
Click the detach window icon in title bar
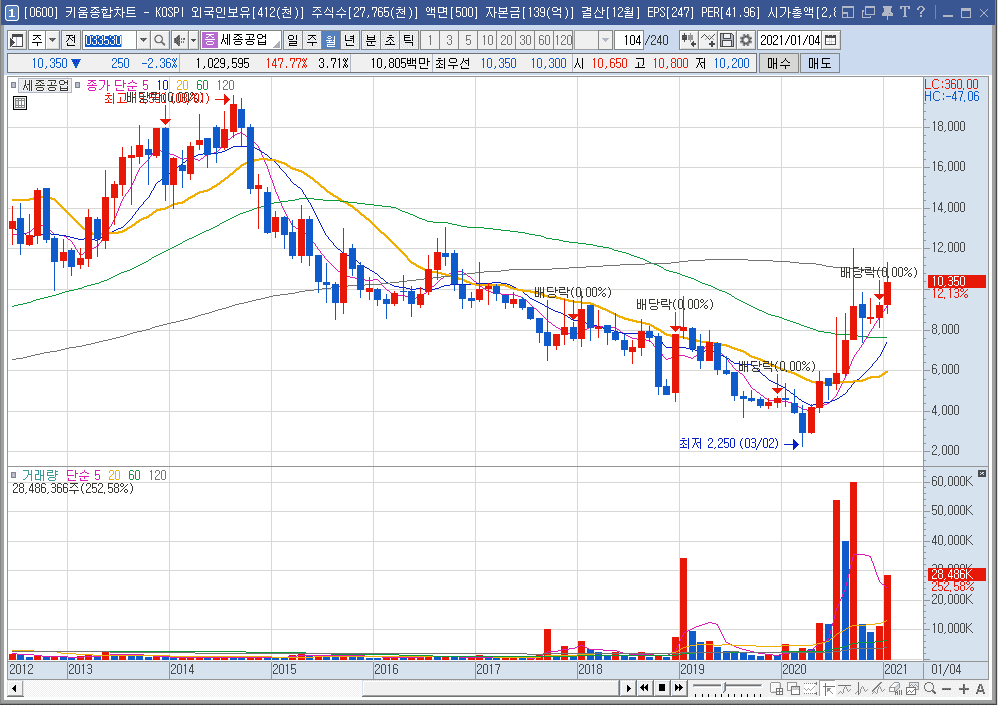coord(868,12)
